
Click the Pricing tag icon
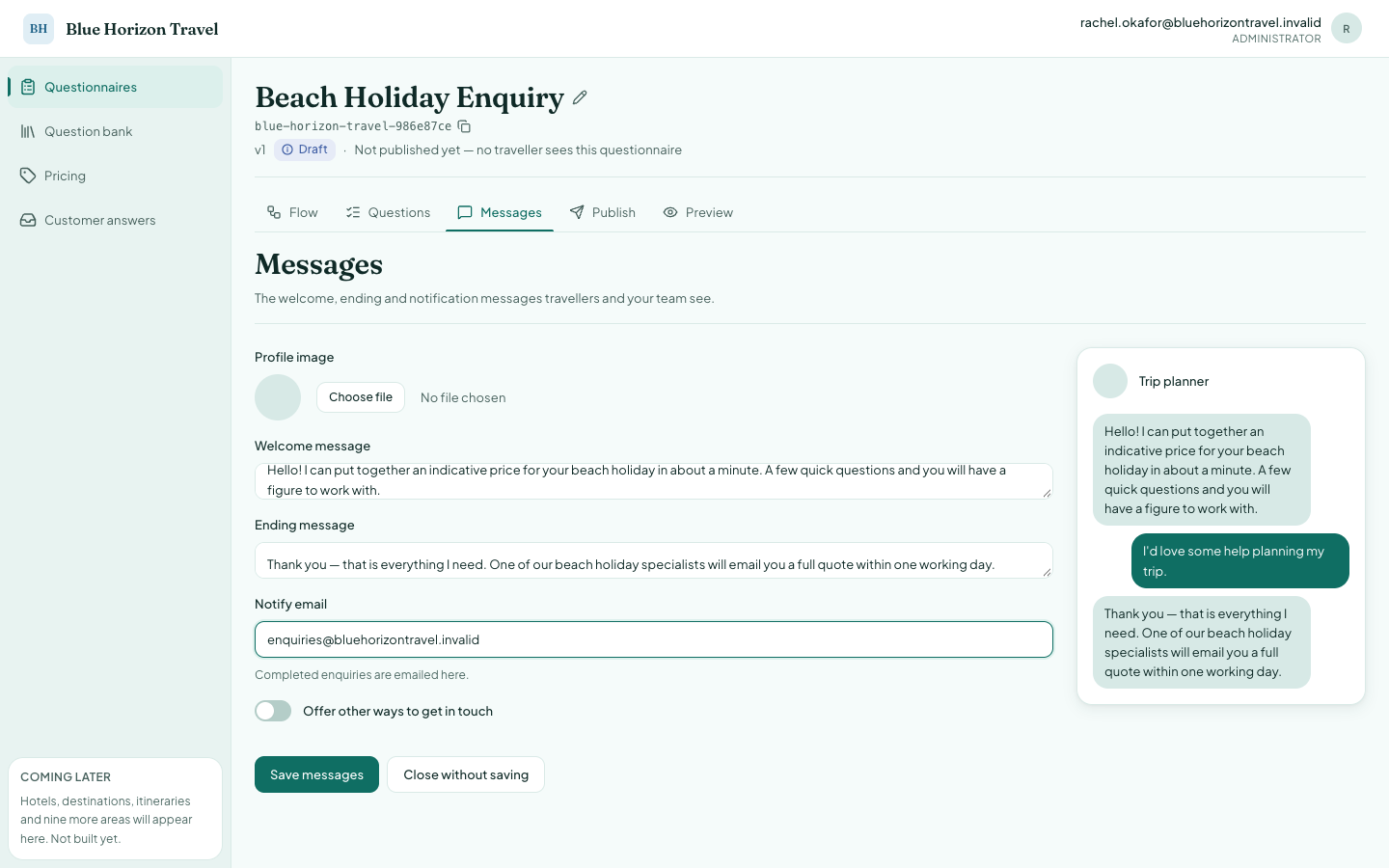[x=28, y=176]
